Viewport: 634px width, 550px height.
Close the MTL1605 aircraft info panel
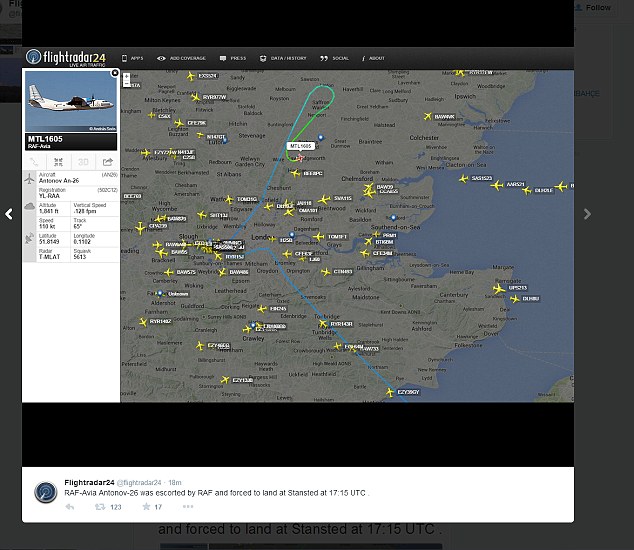(115, 73)
